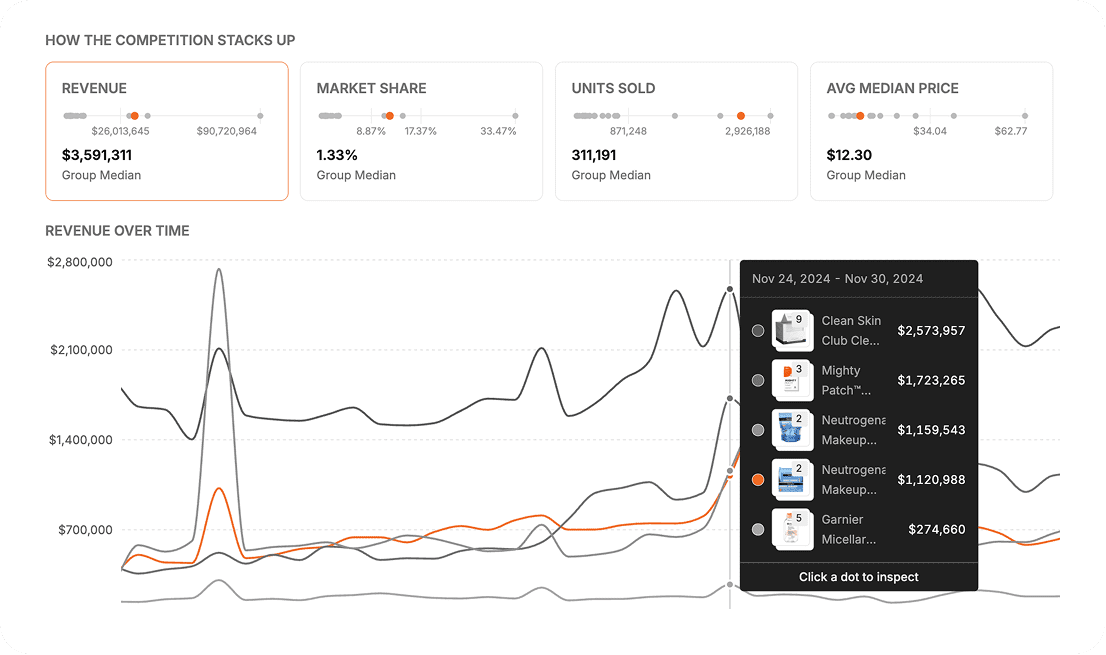Image resolution: width=1106 pixels, height=655 pixels.
Task: Click the $90,720,964 revenue scale label
Action: (x=226, y=131)
